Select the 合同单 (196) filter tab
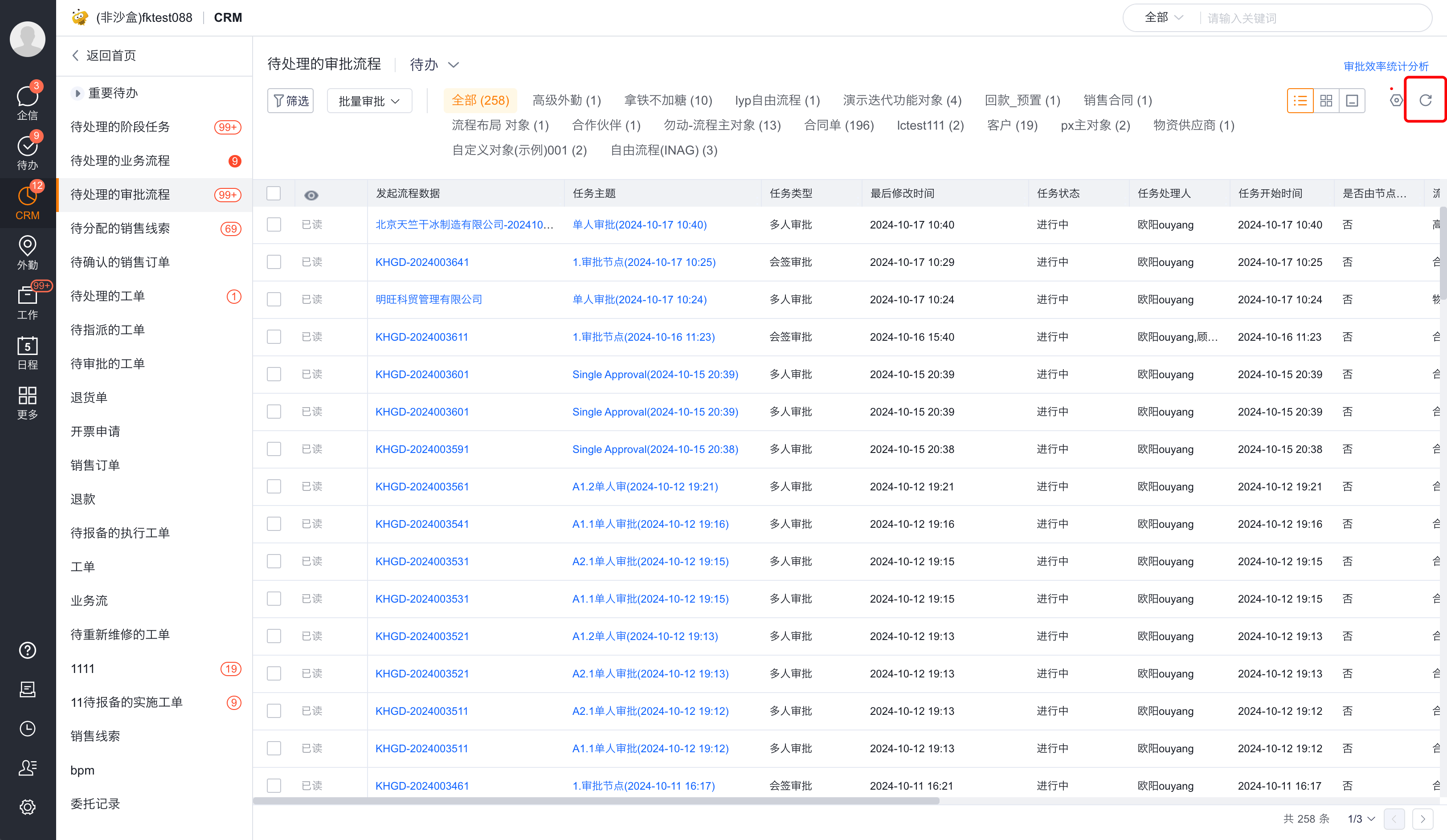Screen dimensions: 1447x840 tap(838, 125)
